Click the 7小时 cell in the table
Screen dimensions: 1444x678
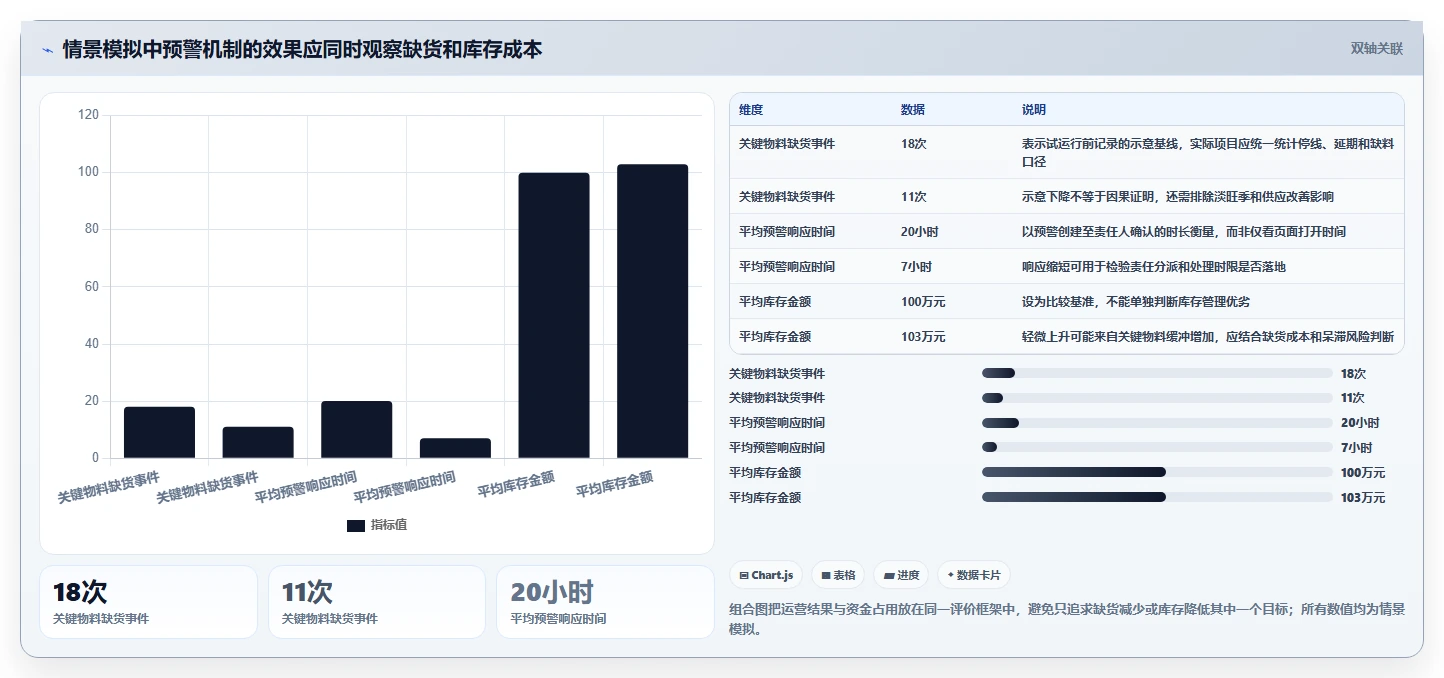point(917,266)
